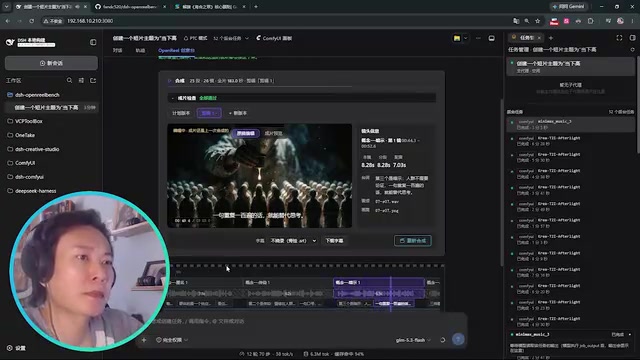Open a new browser tab with plus

(x=256, y=7)
